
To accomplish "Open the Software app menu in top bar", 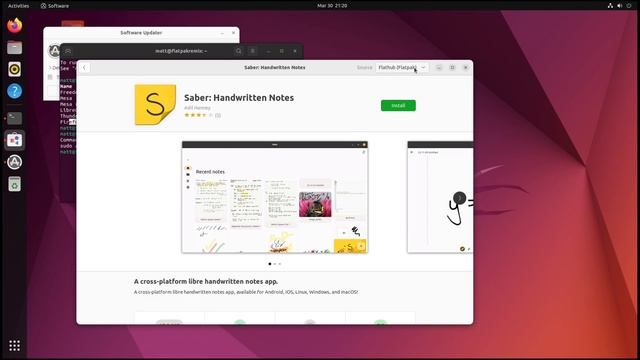I will [x=55, y=6].
